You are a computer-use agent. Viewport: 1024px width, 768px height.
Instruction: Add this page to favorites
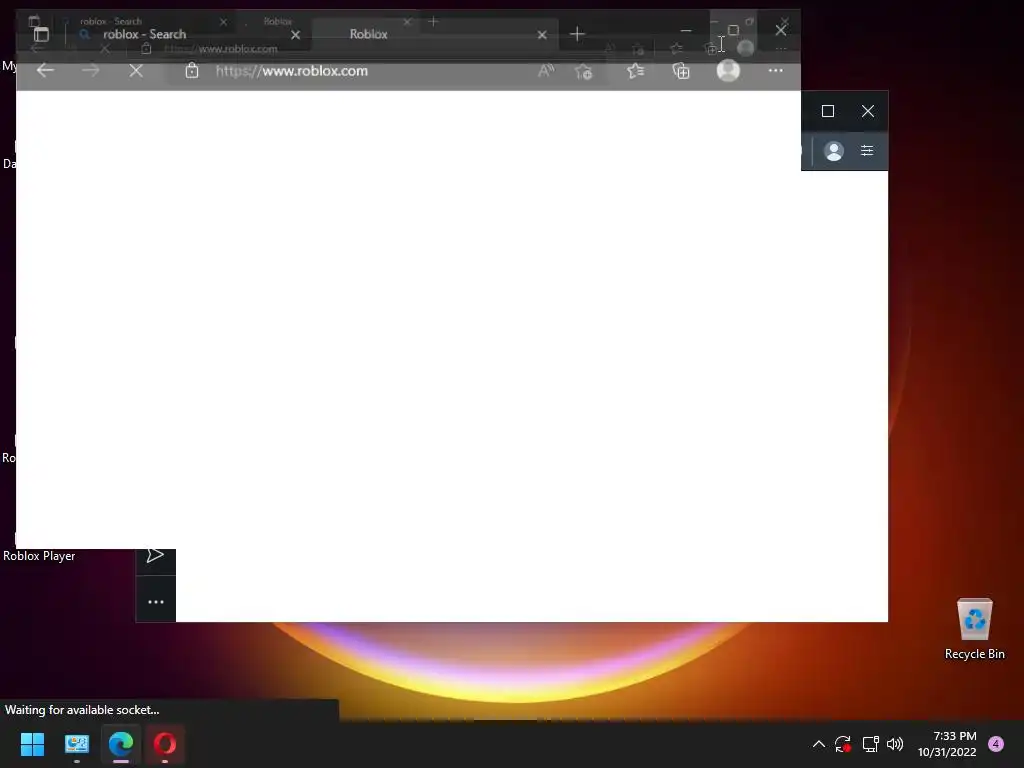coord(584,71)
